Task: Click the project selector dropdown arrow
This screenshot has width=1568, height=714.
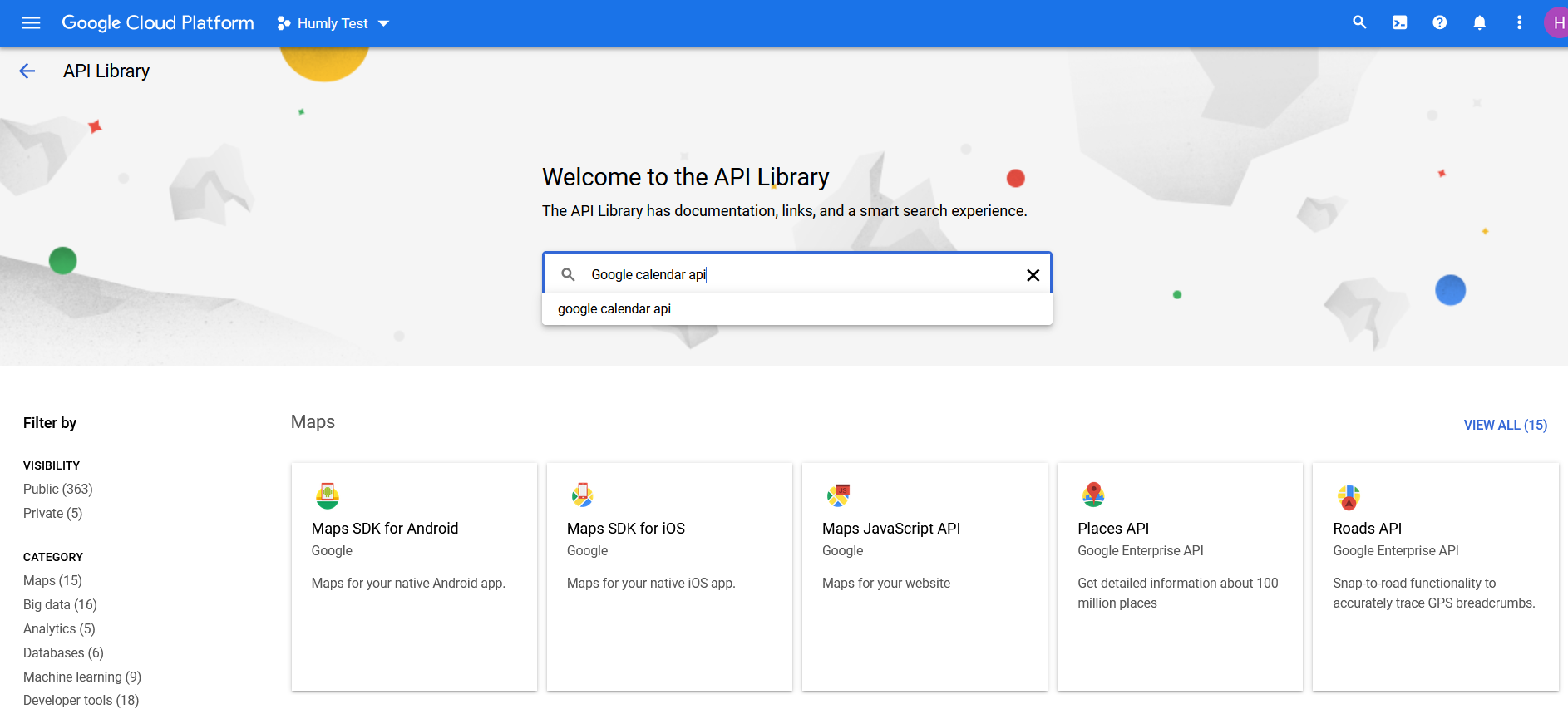Action: pos(383,23)
